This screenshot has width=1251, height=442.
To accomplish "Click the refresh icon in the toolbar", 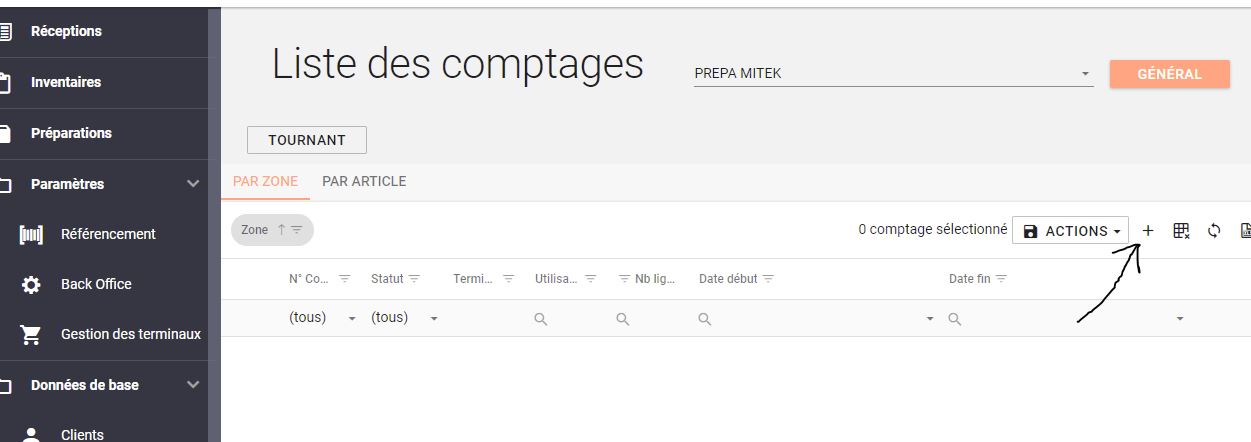I will click(1214, 231).
